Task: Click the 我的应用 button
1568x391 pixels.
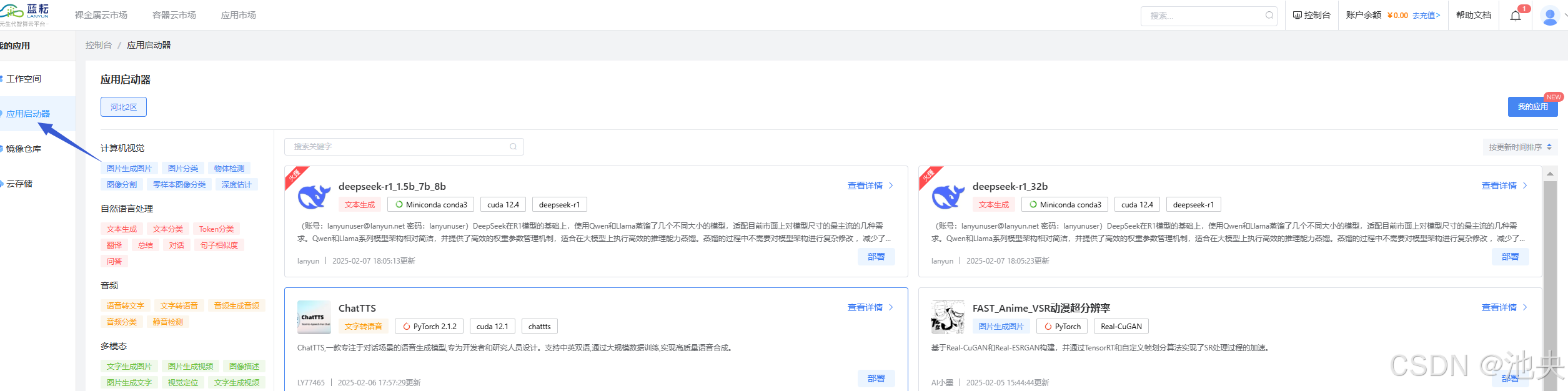Action: (x=1532, y=107)
